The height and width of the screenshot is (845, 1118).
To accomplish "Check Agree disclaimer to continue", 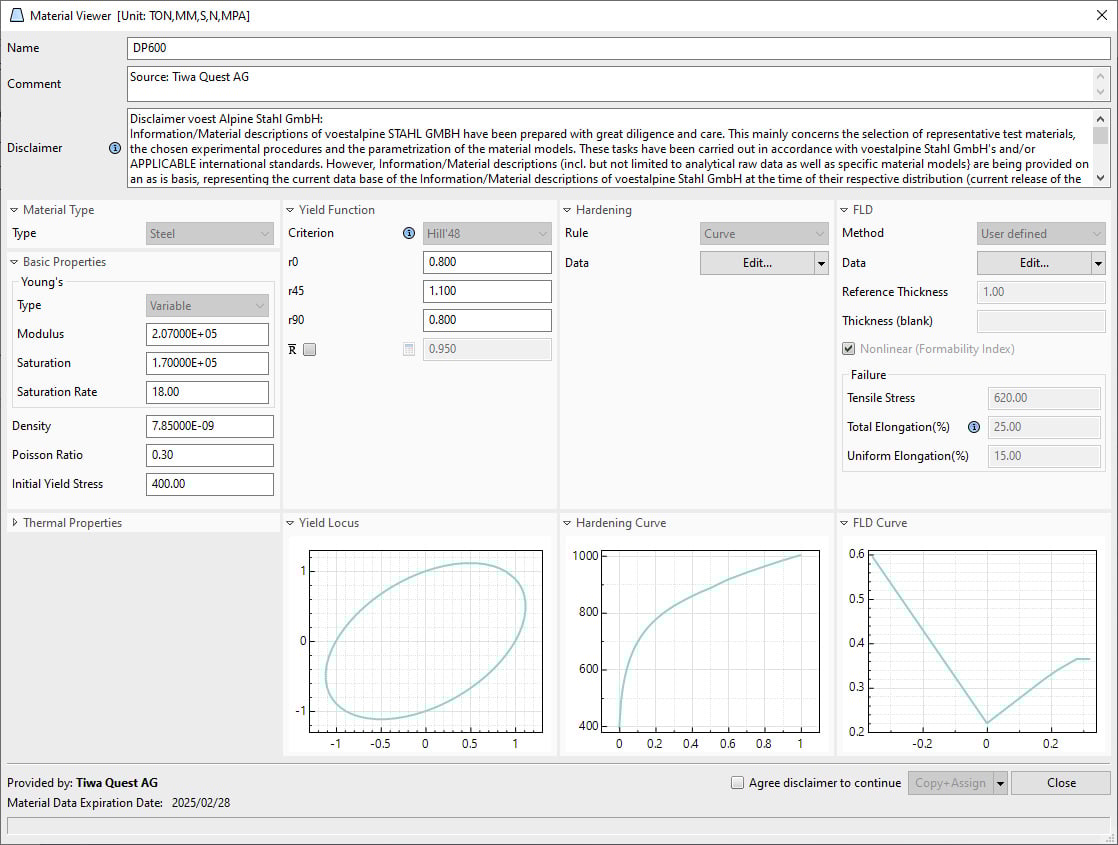I will pyautogui.click(x=737, y=783).
